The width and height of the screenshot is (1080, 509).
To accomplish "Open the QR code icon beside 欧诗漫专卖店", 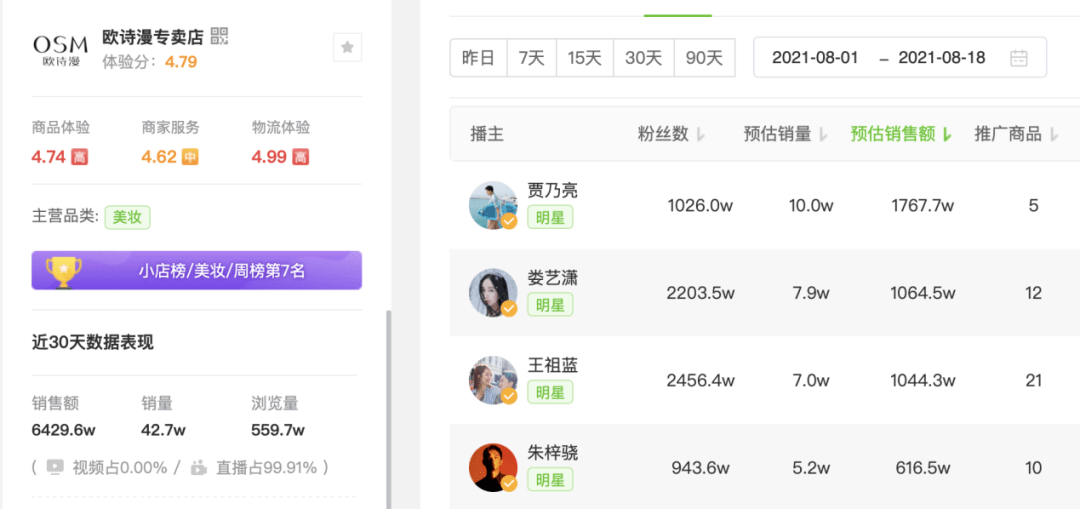I will (219, 36).
